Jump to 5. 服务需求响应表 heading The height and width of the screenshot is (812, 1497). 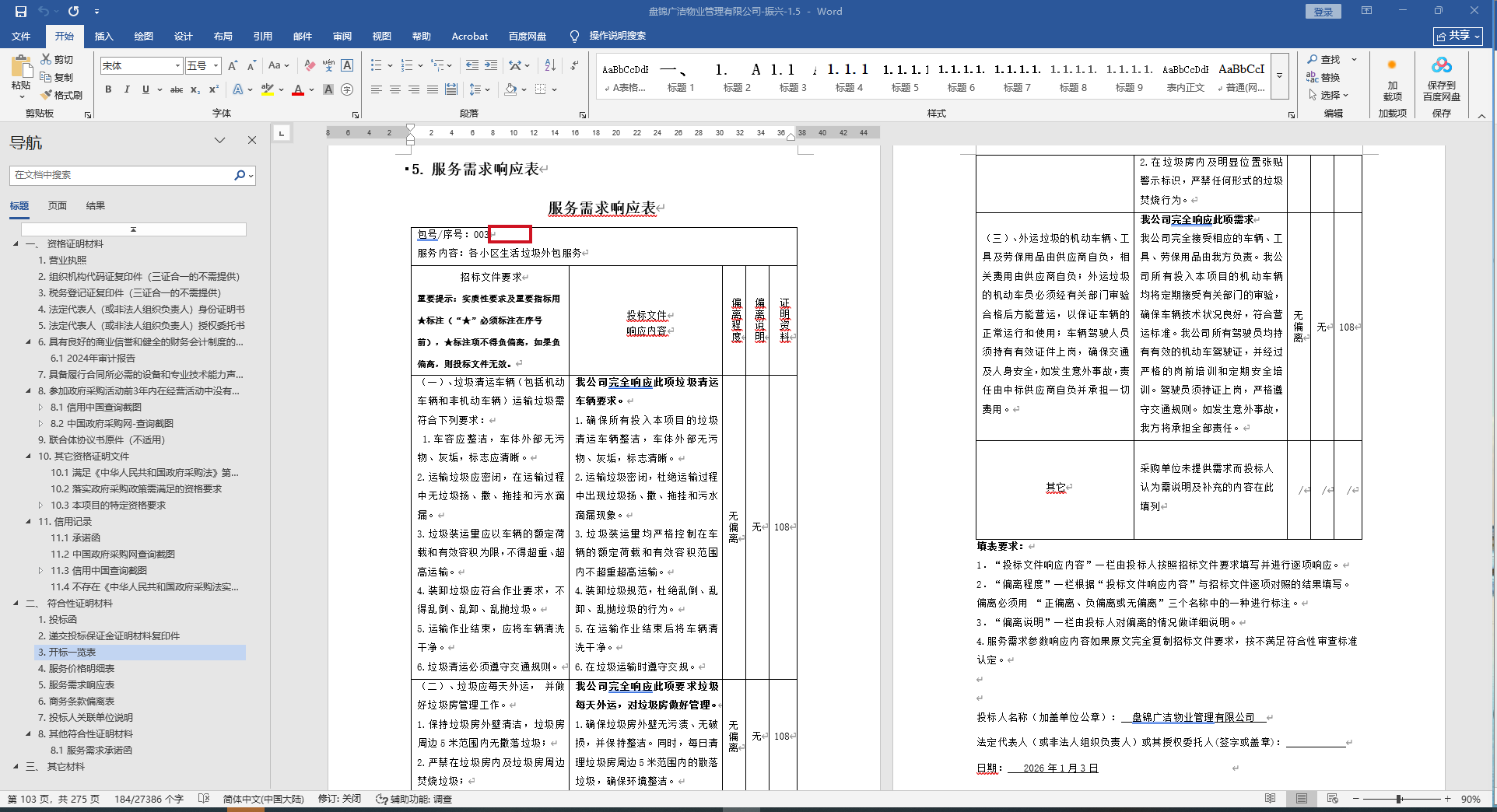[x=76, y=685]
